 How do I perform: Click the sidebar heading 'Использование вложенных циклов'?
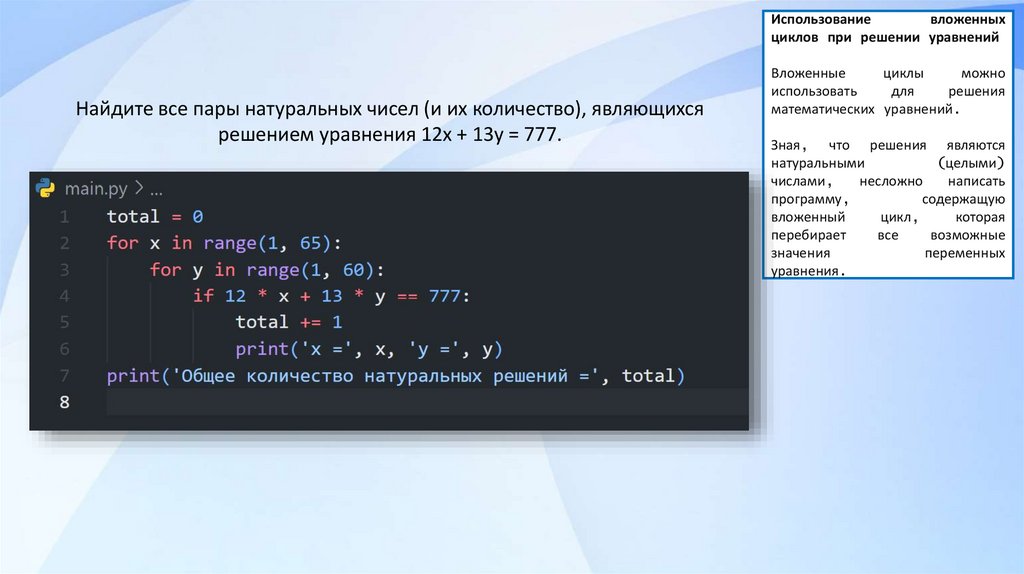[888, 28]
